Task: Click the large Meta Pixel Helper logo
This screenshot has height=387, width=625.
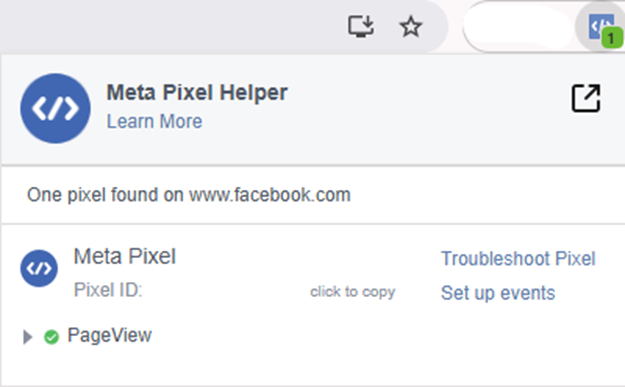Action: click(55, 108)
